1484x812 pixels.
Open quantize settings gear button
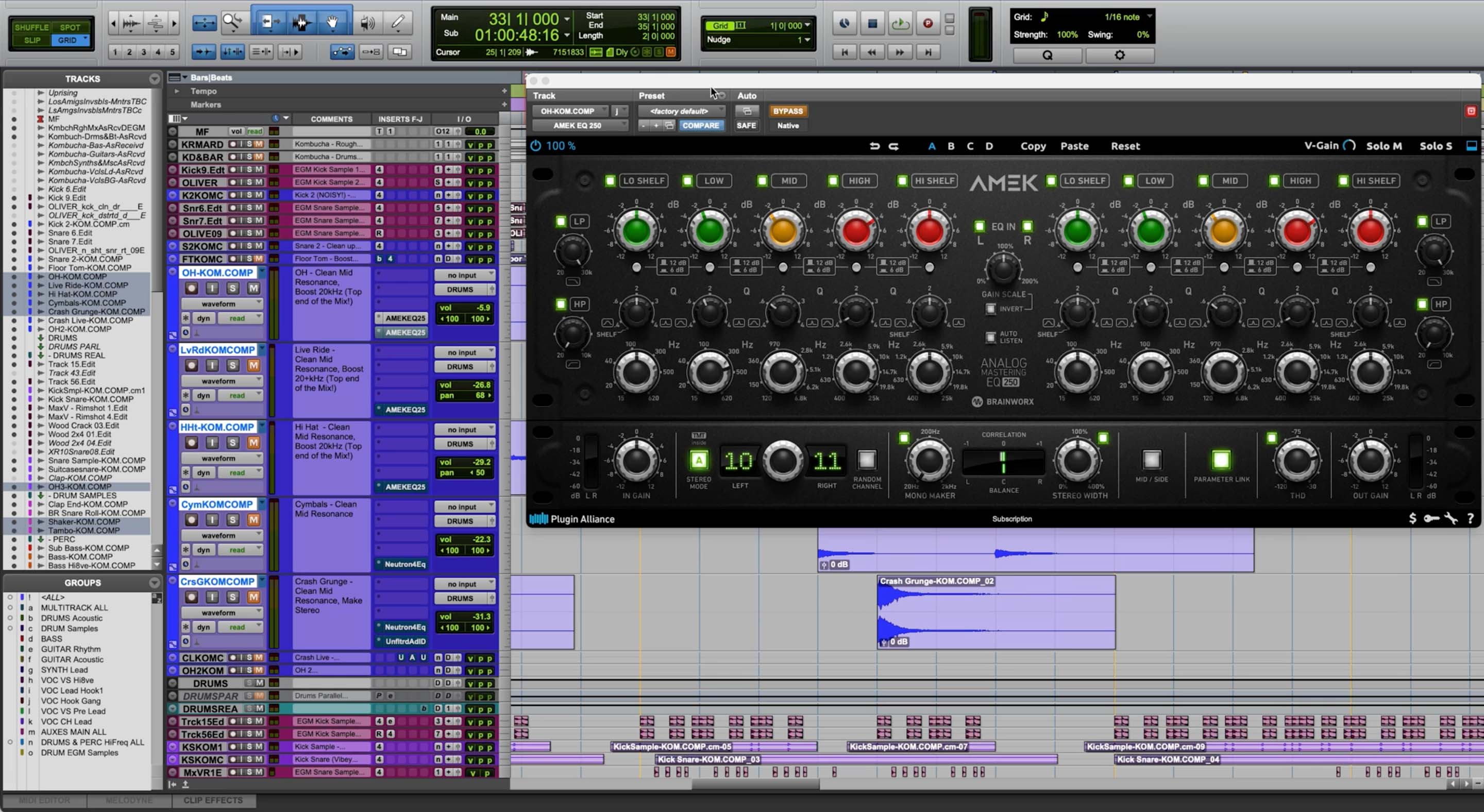coord(1120,55)
